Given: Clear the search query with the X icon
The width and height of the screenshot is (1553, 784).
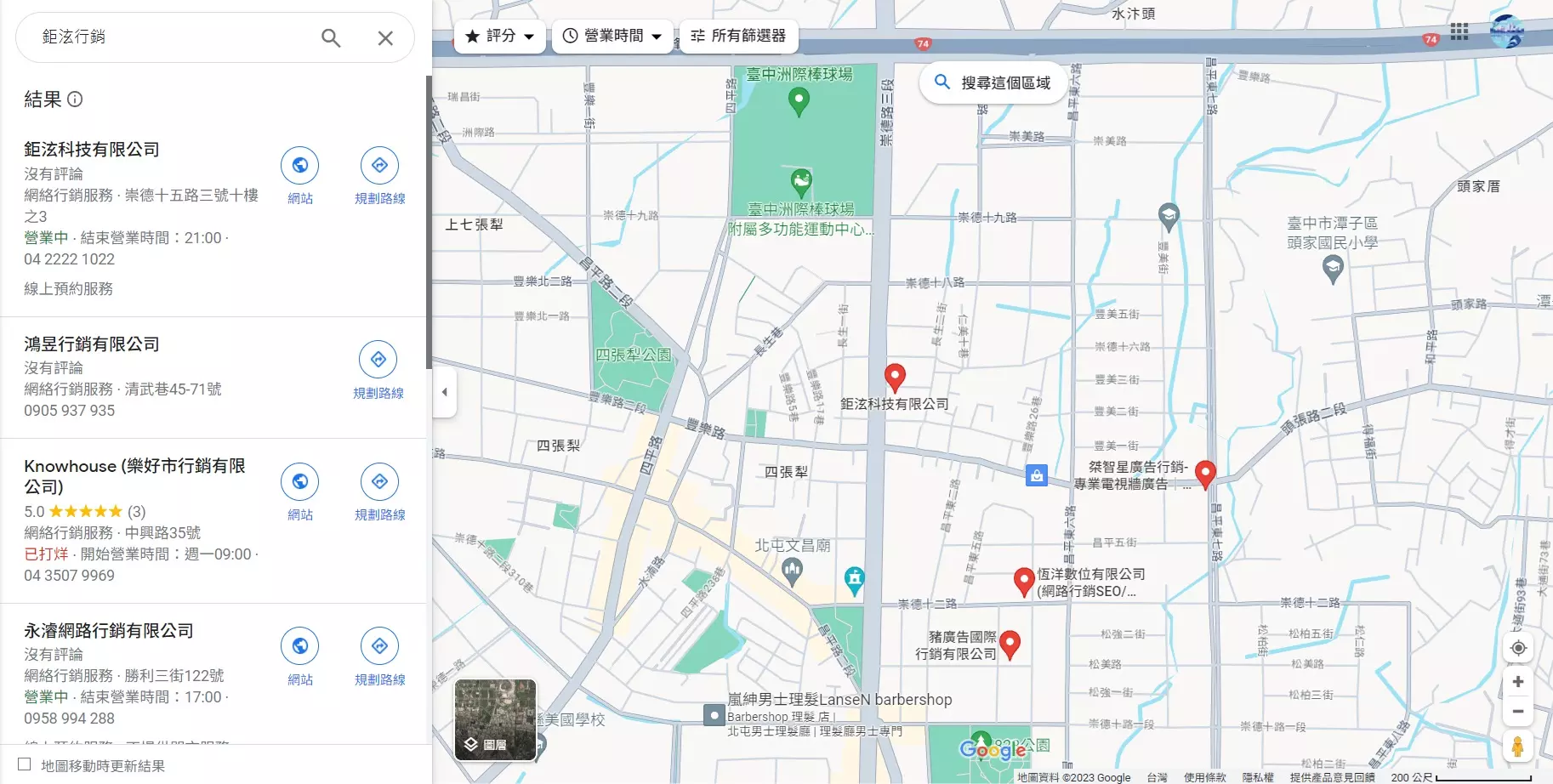Looking at the screenshot, I should click(385, 37).
